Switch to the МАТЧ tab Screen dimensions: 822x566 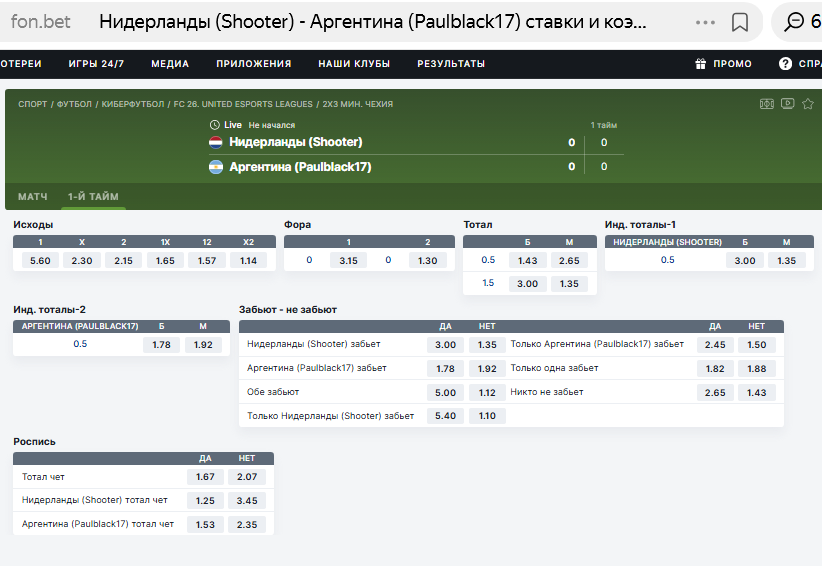[x=33, y=197]
